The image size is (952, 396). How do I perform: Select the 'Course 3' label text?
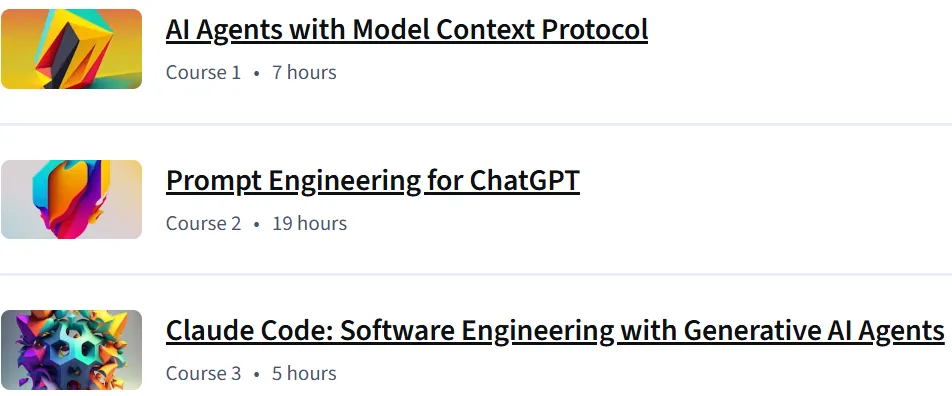(x=203, y=374)
